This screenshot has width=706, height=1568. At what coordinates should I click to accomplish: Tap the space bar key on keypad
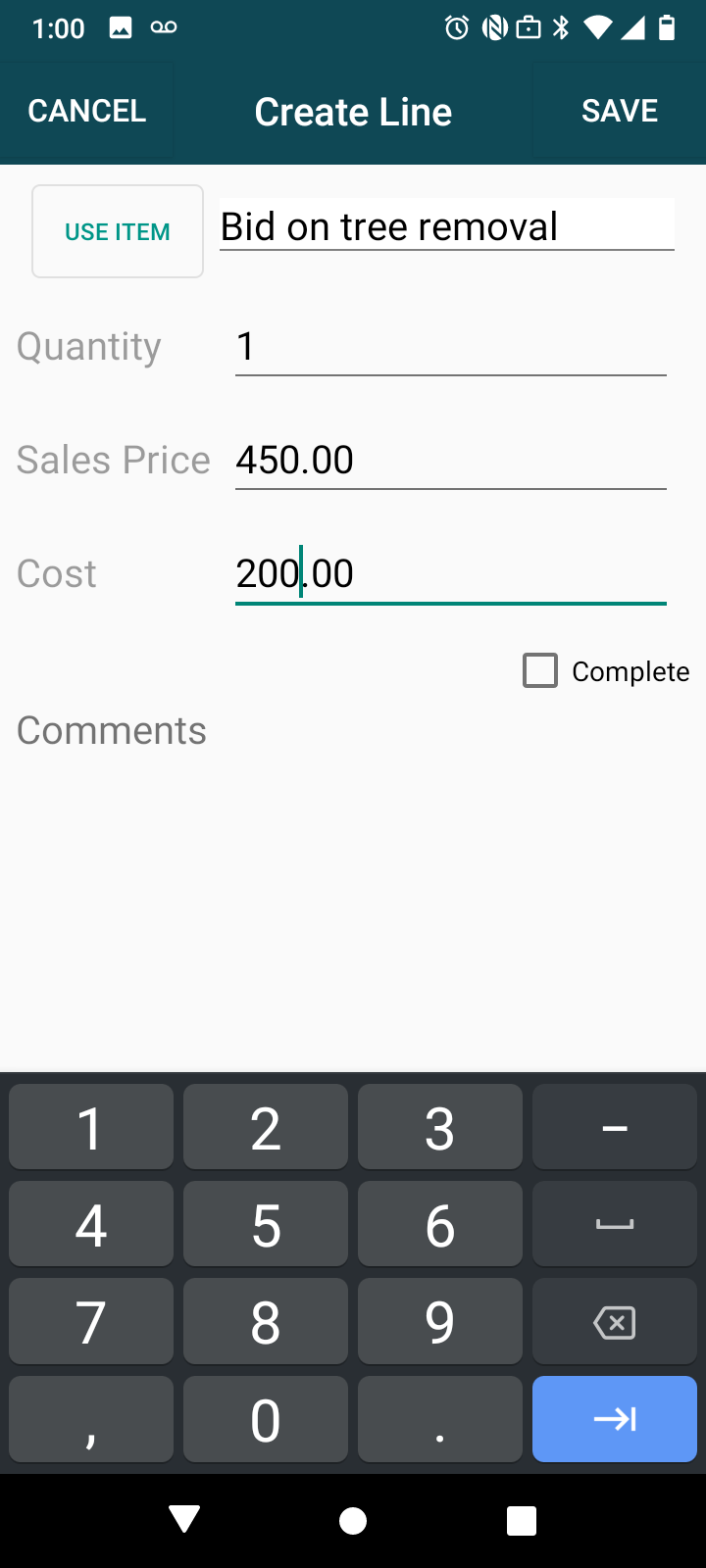(615, 1224)
